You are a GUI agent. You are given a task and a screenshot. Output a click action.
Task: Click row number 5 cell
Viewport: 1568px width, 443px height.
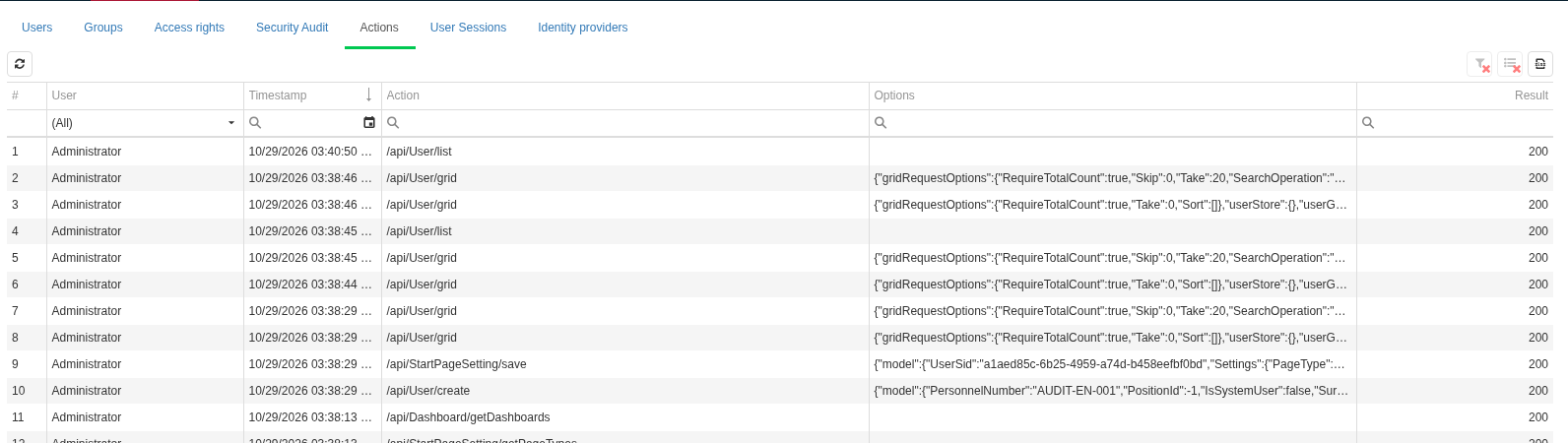point(27,258)
